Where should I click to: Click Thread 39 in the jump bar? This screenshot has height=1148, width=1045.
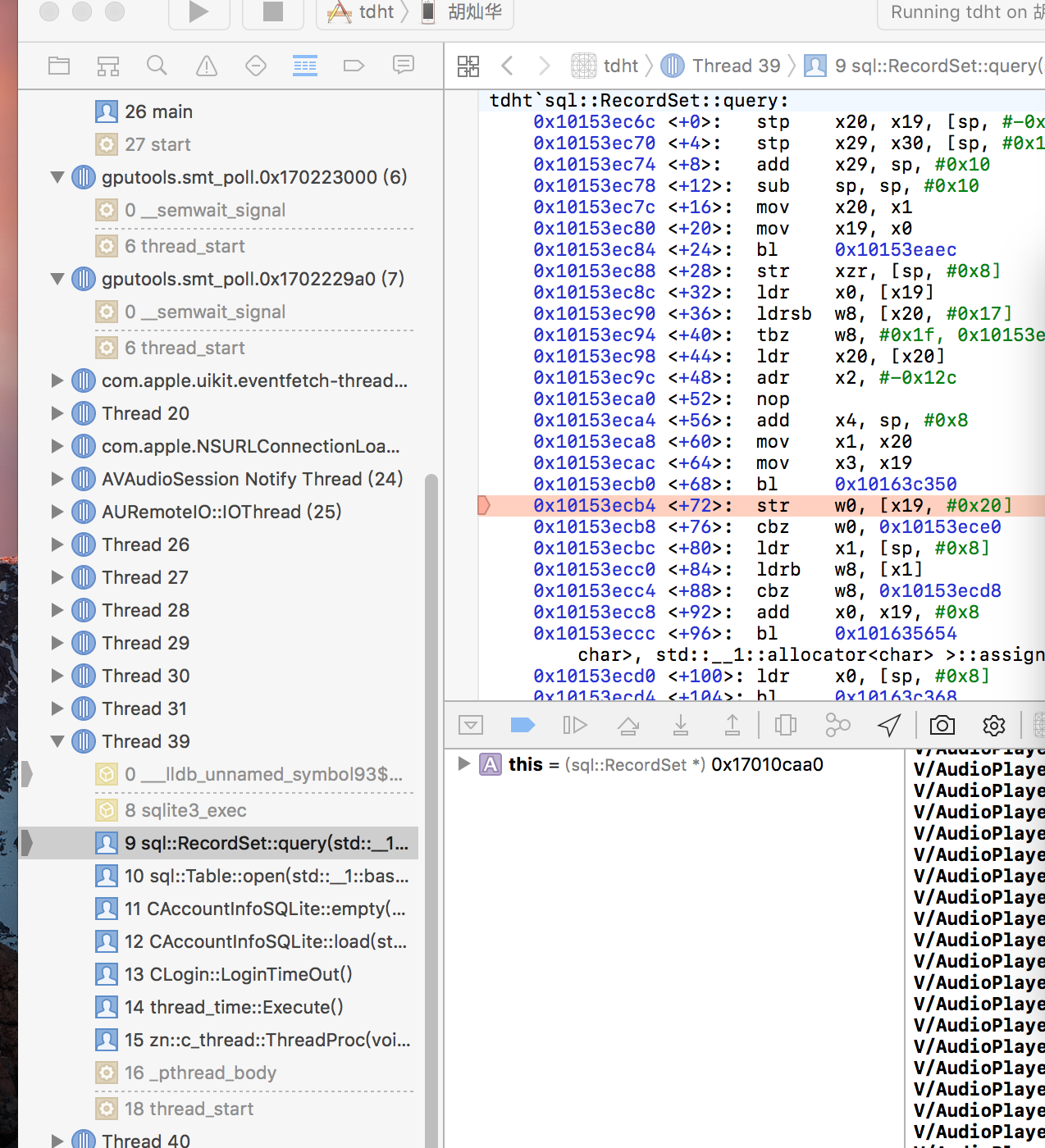pyautogui.click(x=721, y=66)
